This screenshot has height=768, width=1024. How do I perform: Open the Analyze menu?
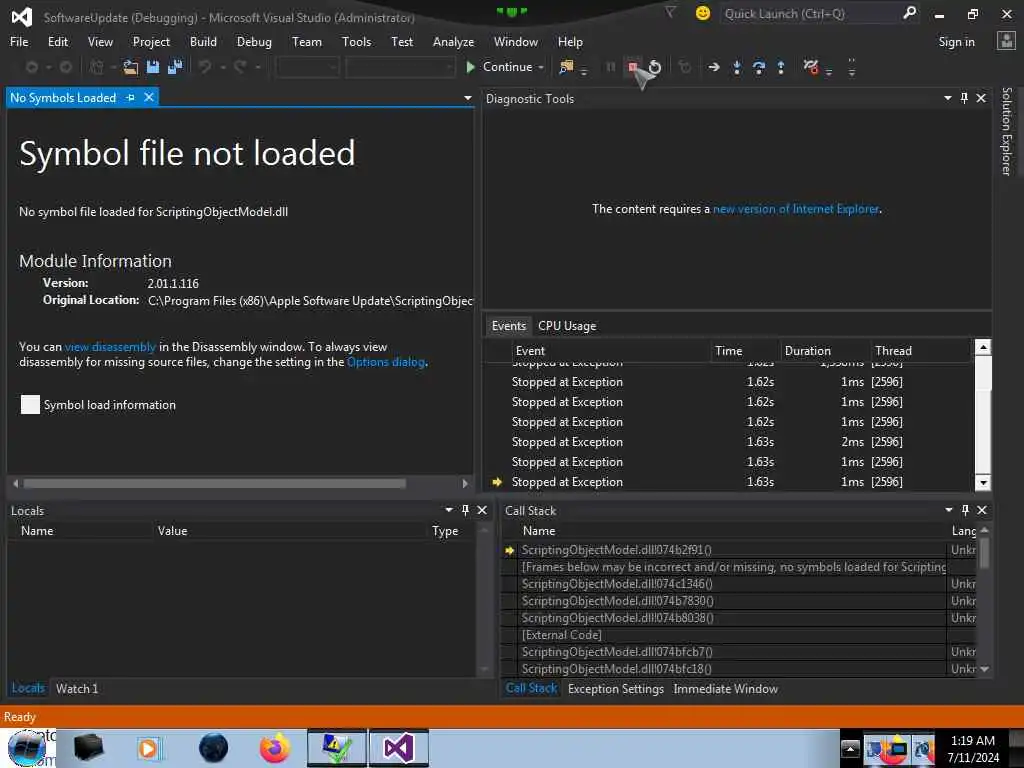click(453, 41)
